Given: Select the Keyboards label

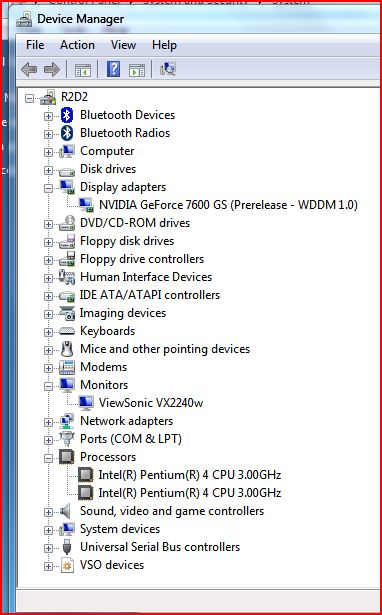Looking at the screenshot, I should [107, 331].
